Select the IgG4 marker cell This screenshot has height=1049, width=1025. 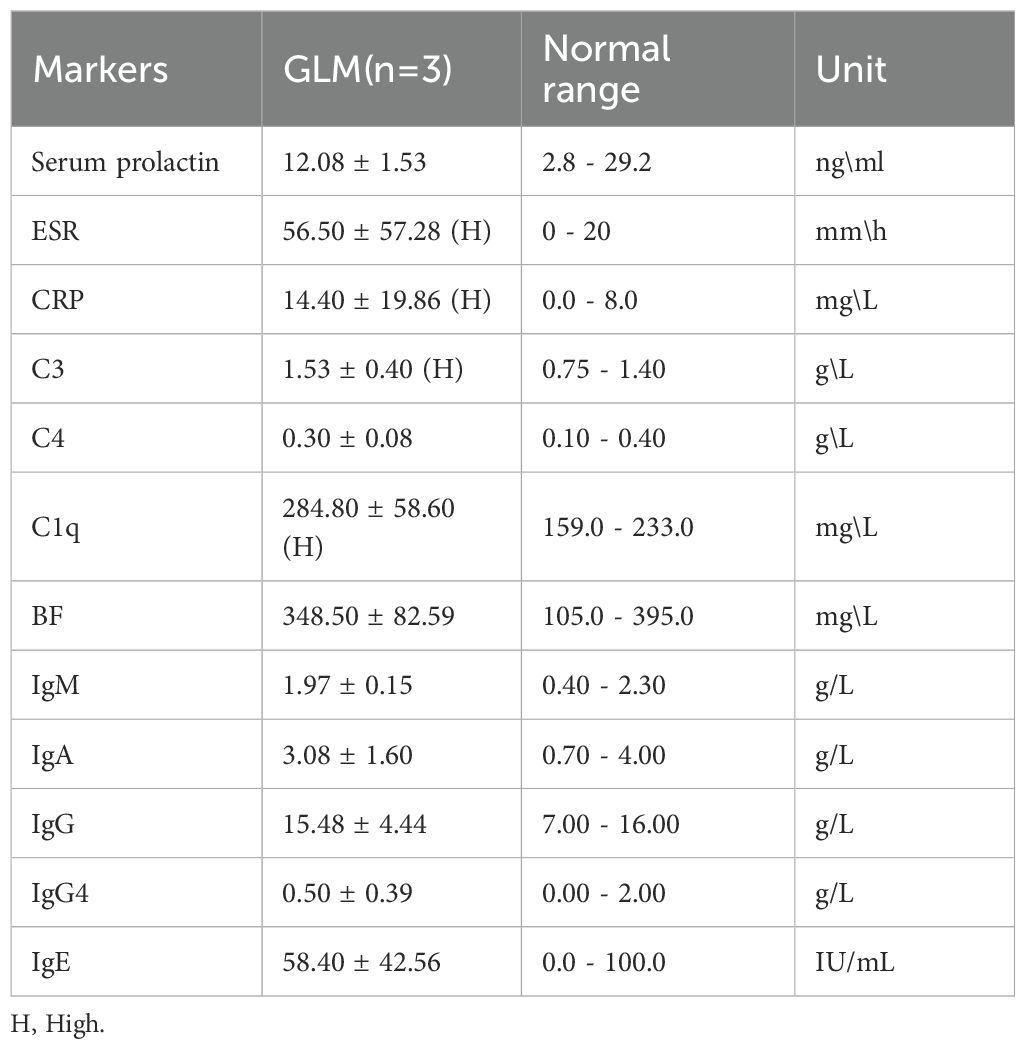[x=59, y=893]
